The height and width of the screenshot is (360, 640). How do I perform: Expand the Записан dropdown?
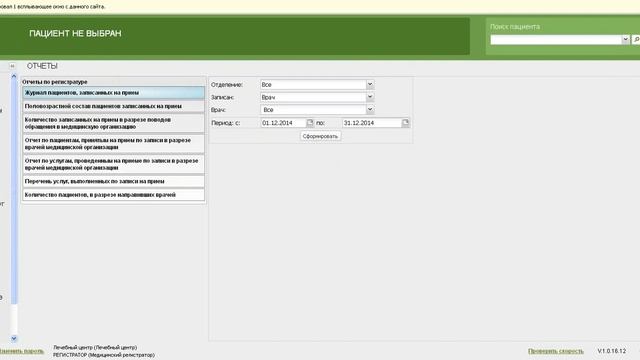tap(370, 97)
